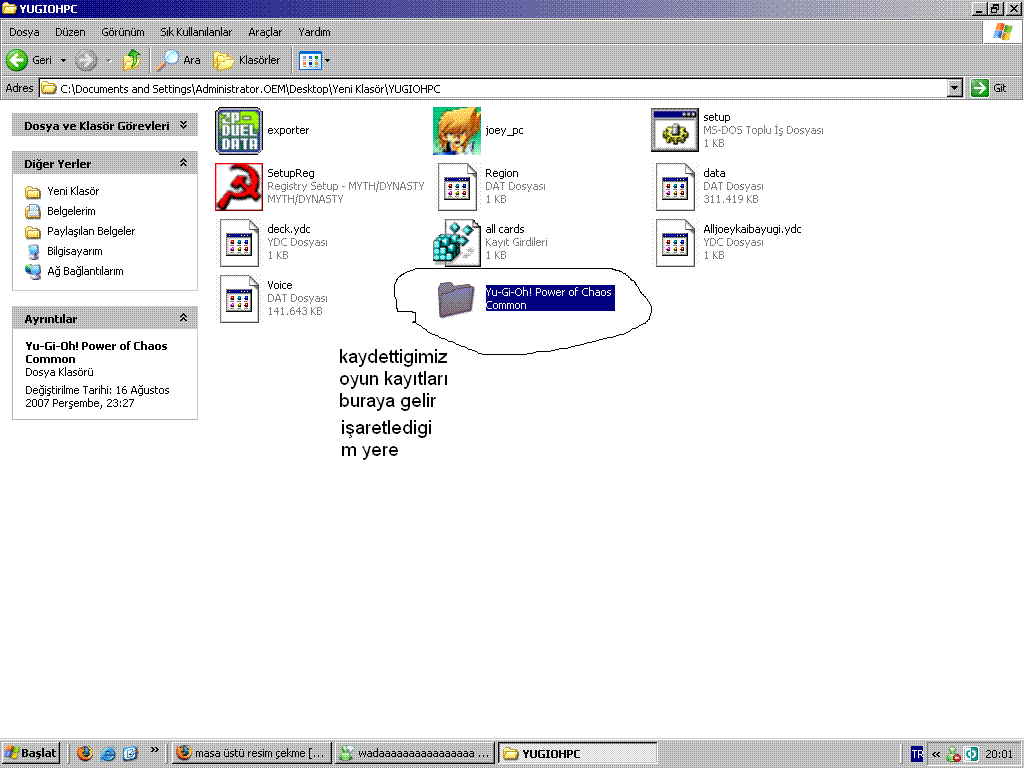Select the setup batch file icon
Image resolution: width=1024 pixels, height=768 pixels.
[x=675, y=131]
